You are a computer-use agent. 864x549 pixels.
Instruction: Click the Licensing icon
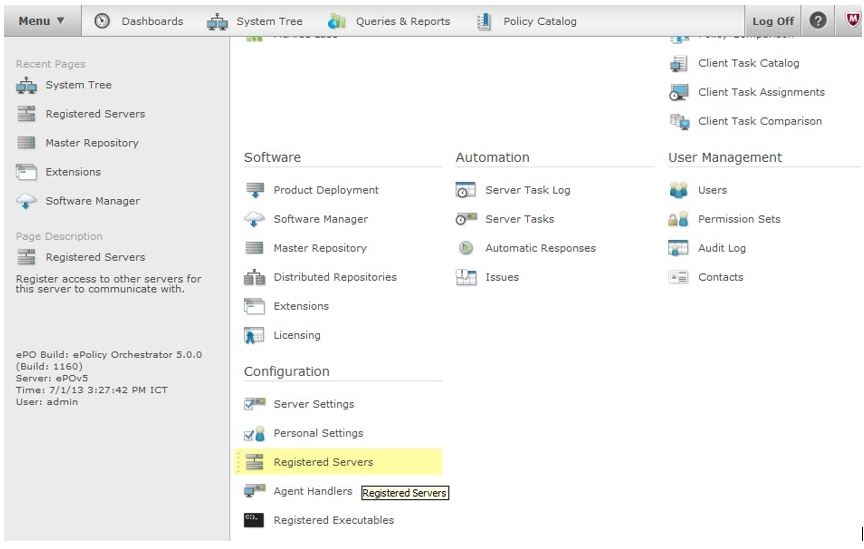pyautogui.click(x=254, y=335)
